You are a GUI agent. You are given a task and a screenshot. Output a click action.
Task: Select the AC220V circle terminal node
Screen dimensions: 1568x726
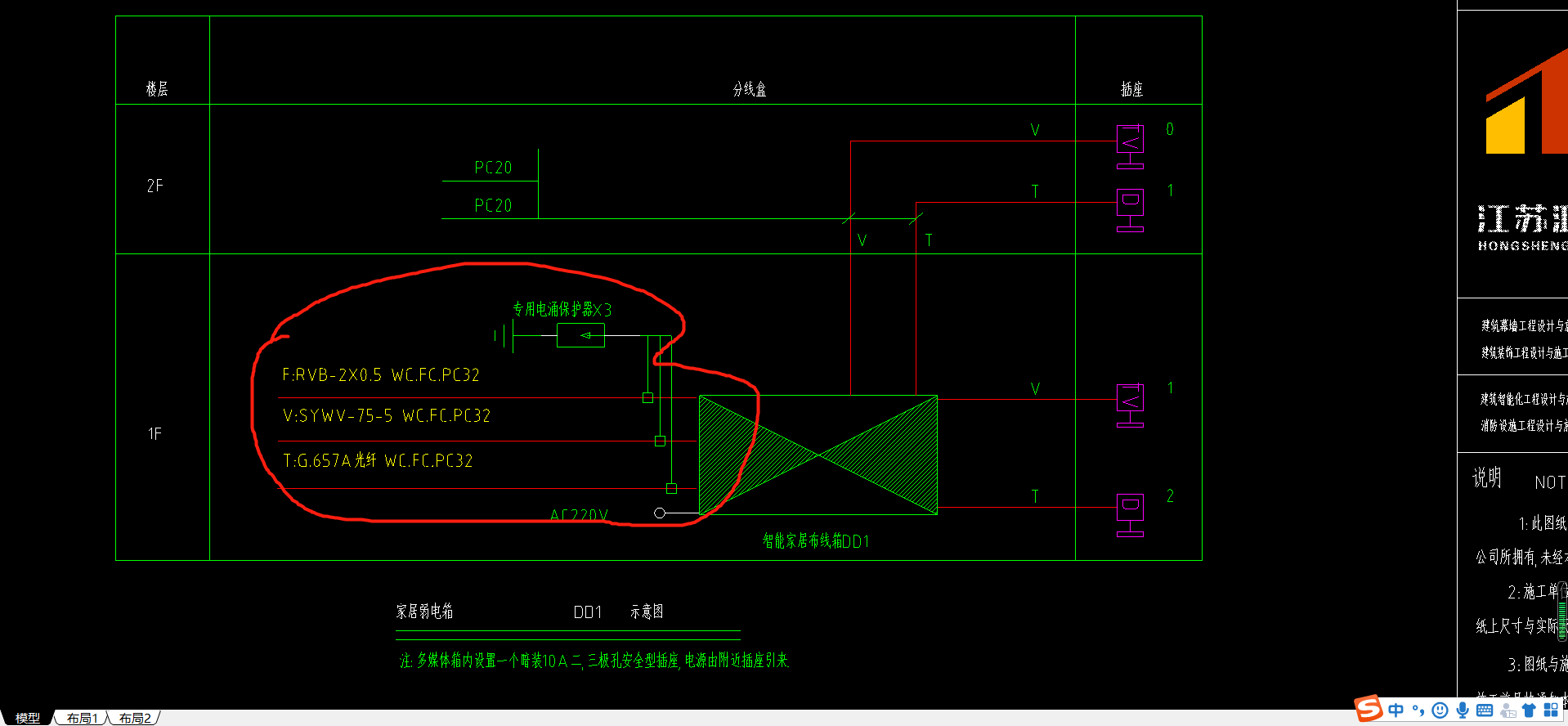point(660,513)
